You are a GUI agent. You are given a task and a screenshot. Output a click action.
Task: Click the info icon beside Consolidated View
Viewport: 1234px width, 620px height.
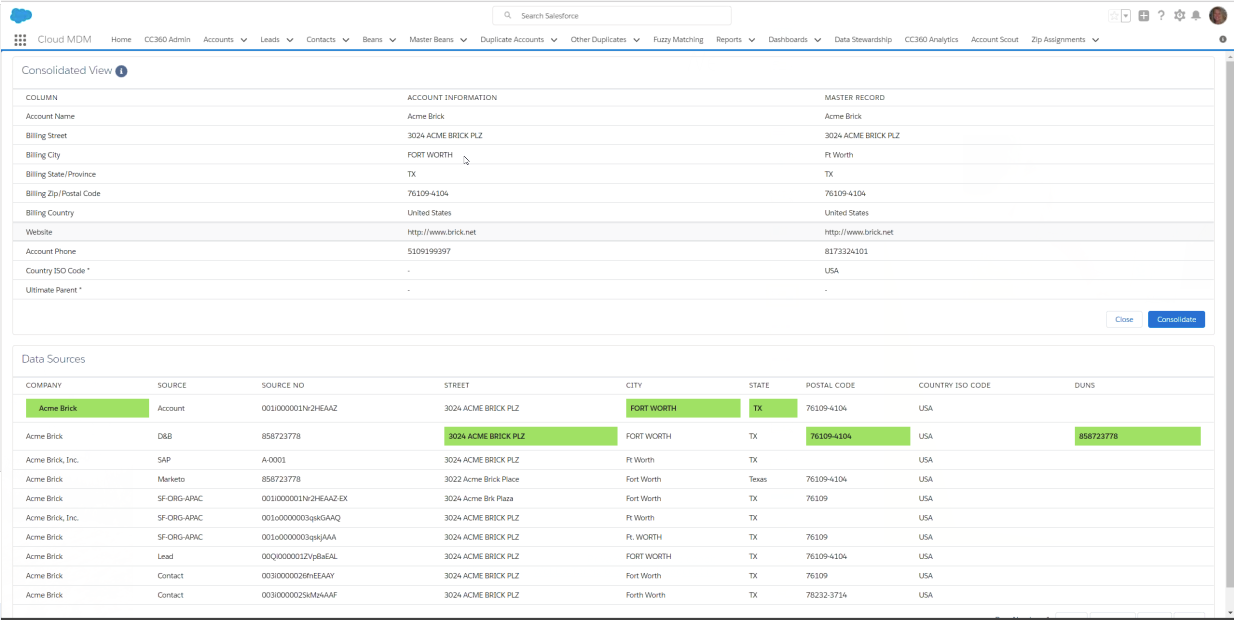tap(121, 71)
